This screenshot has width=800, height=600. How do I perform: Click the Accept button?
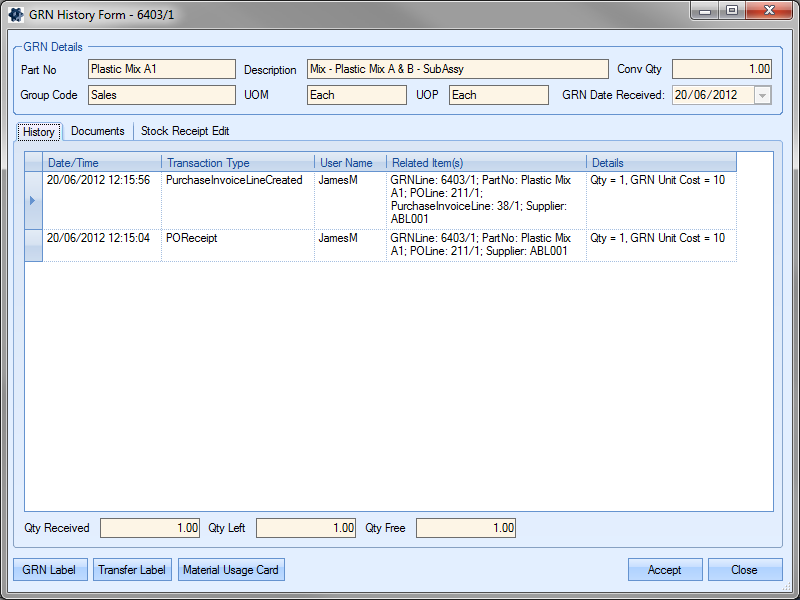point(665,569)
